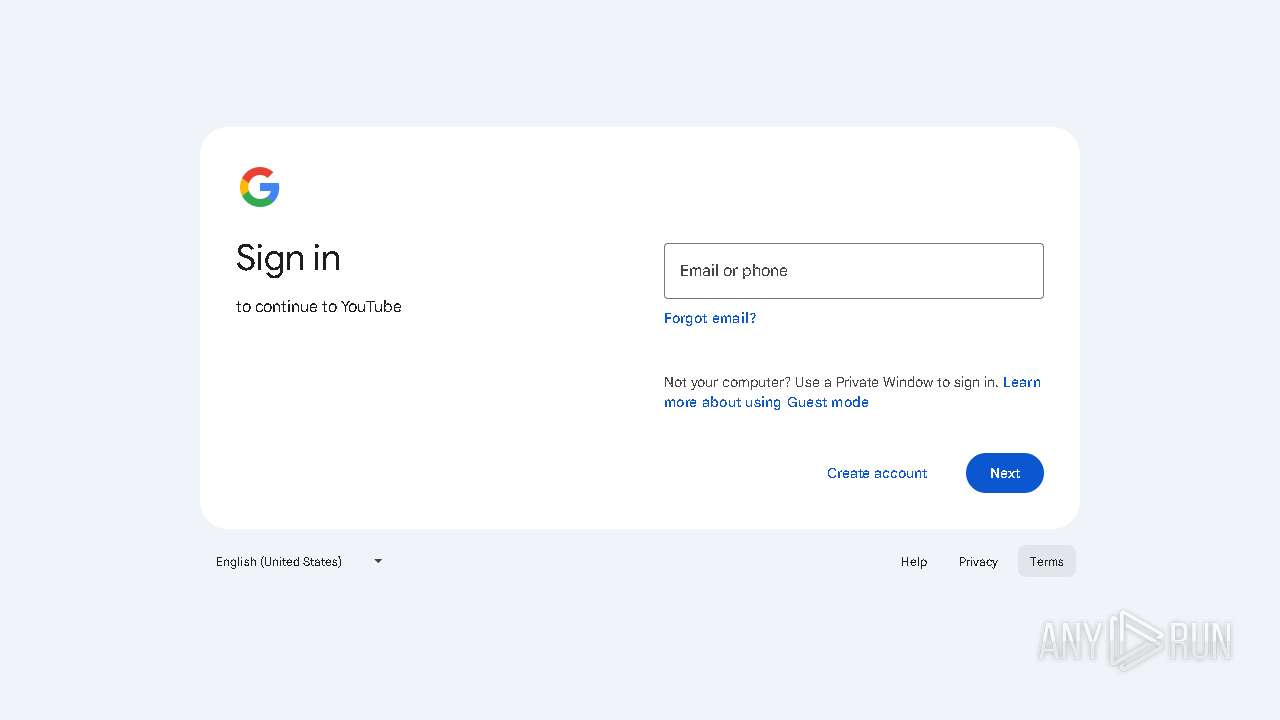Open the Forgot email? link
Image resolution: width=1280 pixels, height=720 pixels.
(x=710, y=318)
